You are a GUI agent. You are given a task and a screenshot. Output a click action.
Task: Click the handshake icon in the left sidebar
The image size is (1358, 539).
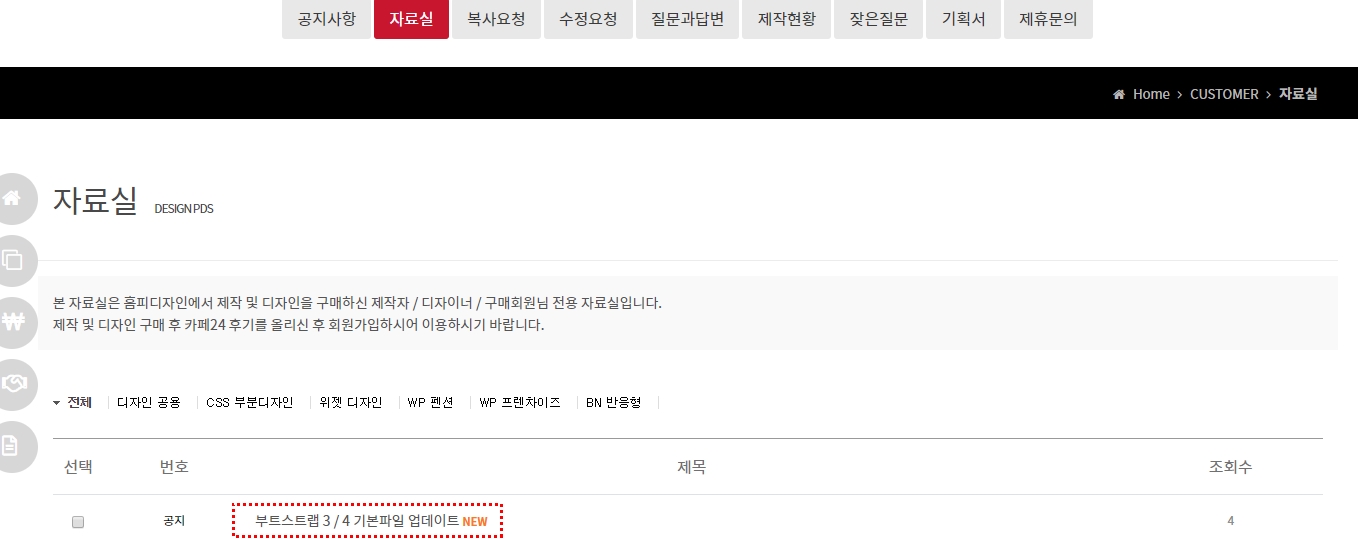pos(14,384)
